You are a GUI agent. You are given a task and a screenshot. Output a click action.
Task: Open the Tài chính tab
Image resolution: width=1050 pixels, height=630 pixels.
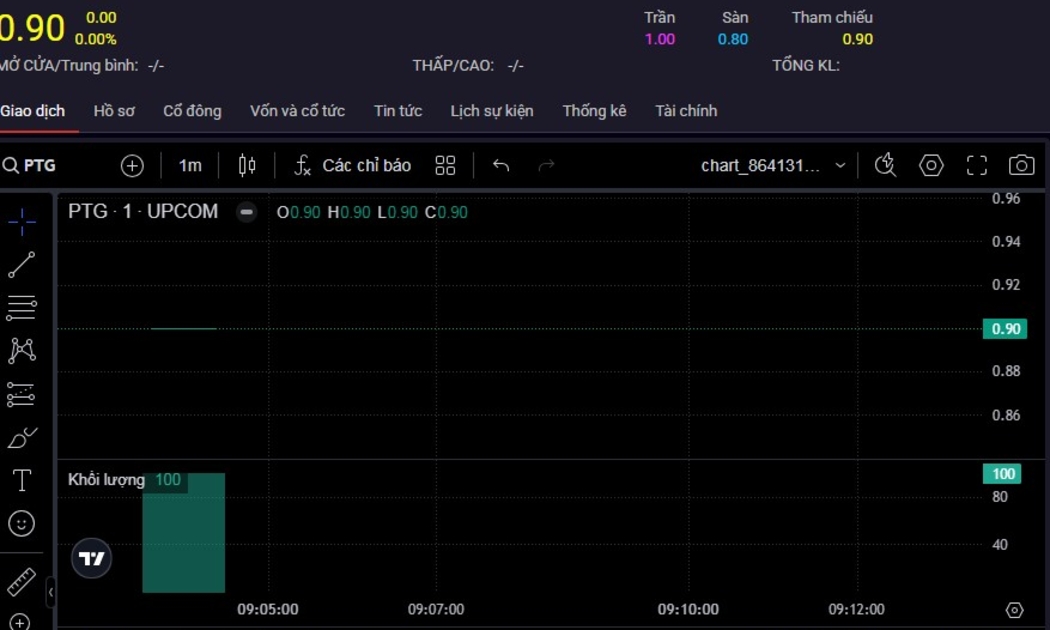(686, 111)
